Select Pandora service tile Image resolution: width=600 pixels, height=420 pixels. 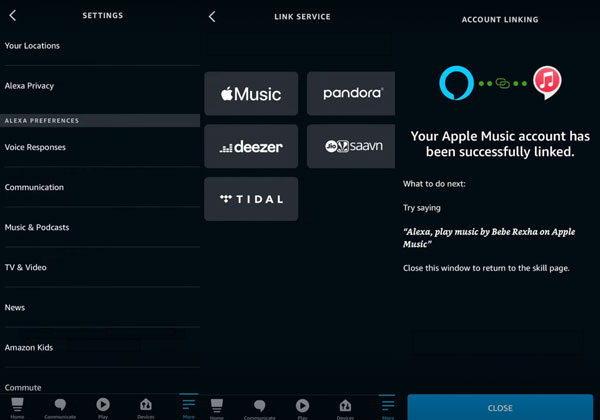click(351, 94)
